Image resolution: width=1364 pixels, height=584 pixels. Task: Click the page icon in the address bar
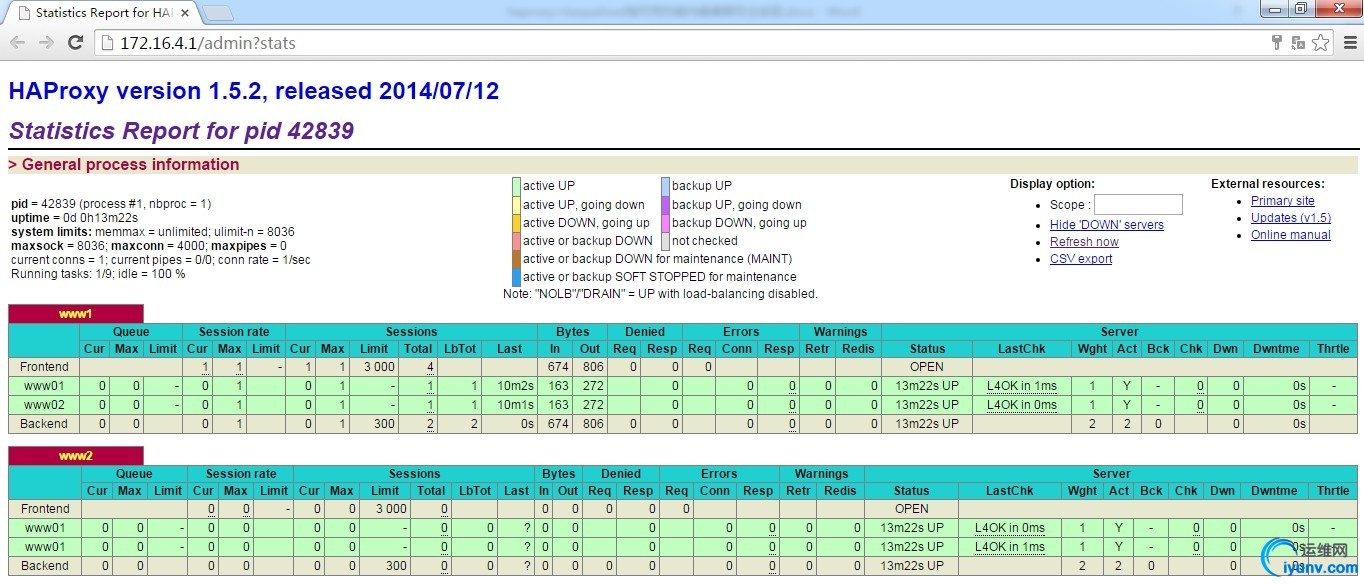pos(107,43)
